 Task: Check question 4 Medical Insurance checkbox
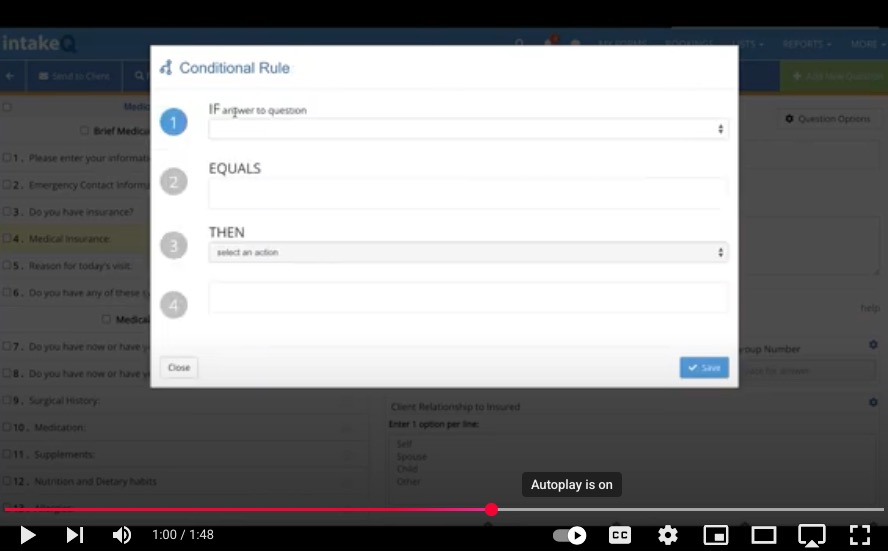[7, 238]
